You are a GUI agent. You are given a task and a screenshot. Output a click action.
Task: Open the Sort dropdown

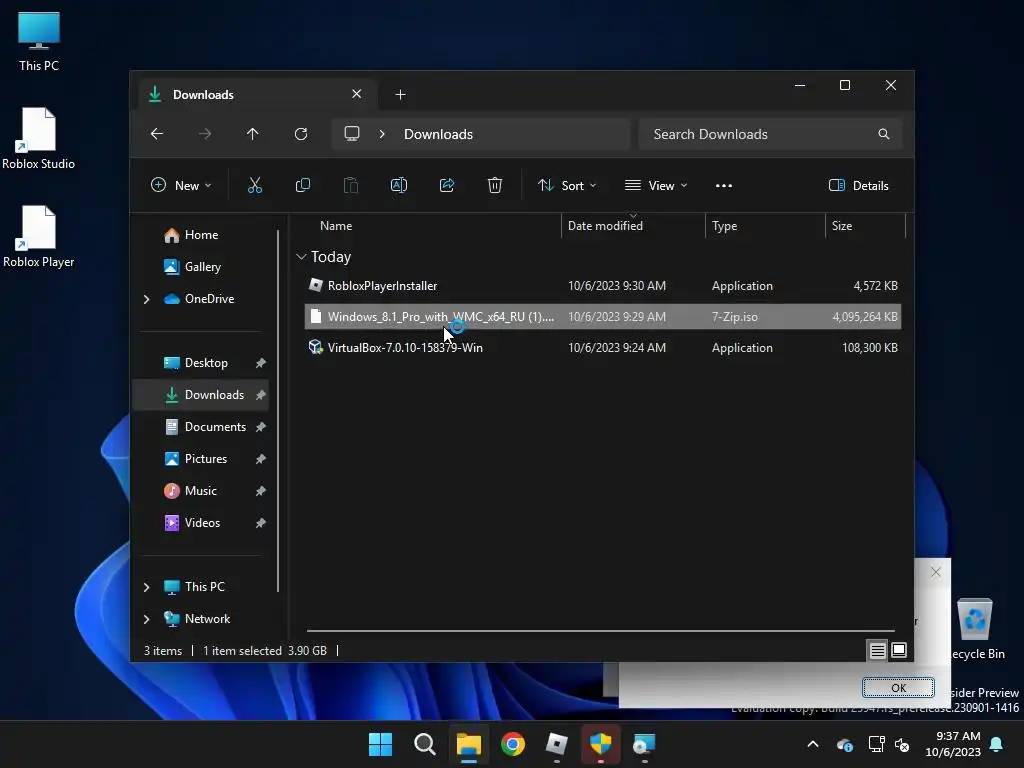[x=567, y=185]
